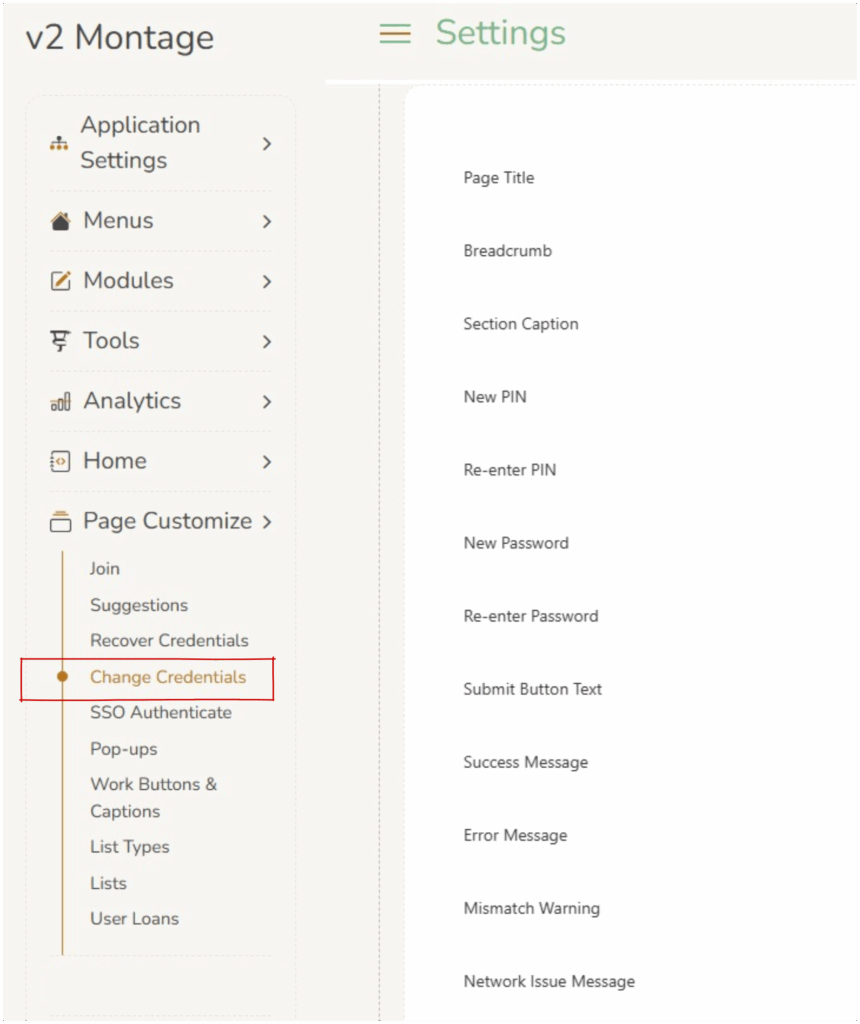
Task: Click the Menus house icon
Action: tap(60, 221)
